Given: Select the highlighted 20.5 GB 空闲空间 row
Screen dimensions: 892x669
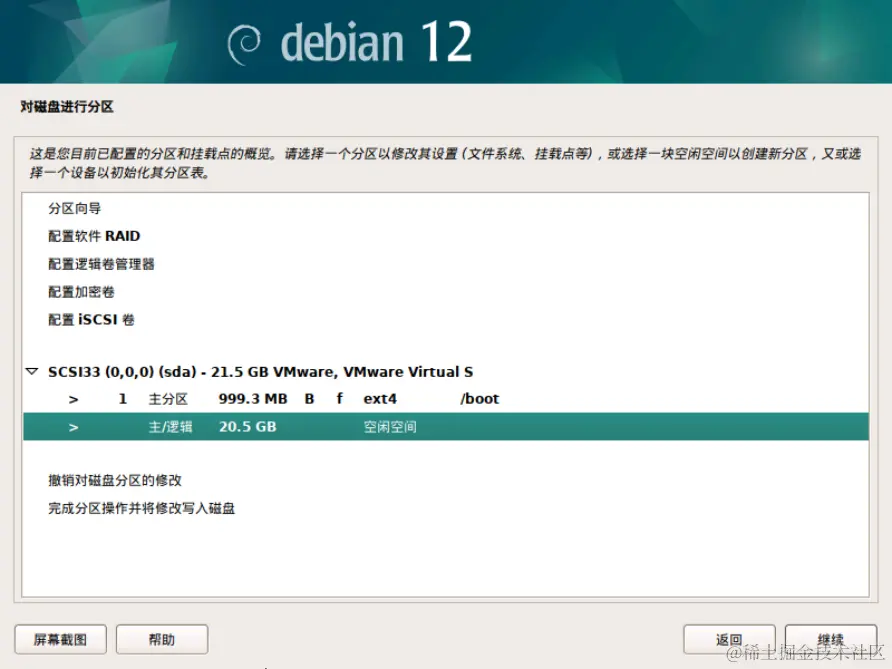Looking at the screenshot, I should click(x=400, y=426).
